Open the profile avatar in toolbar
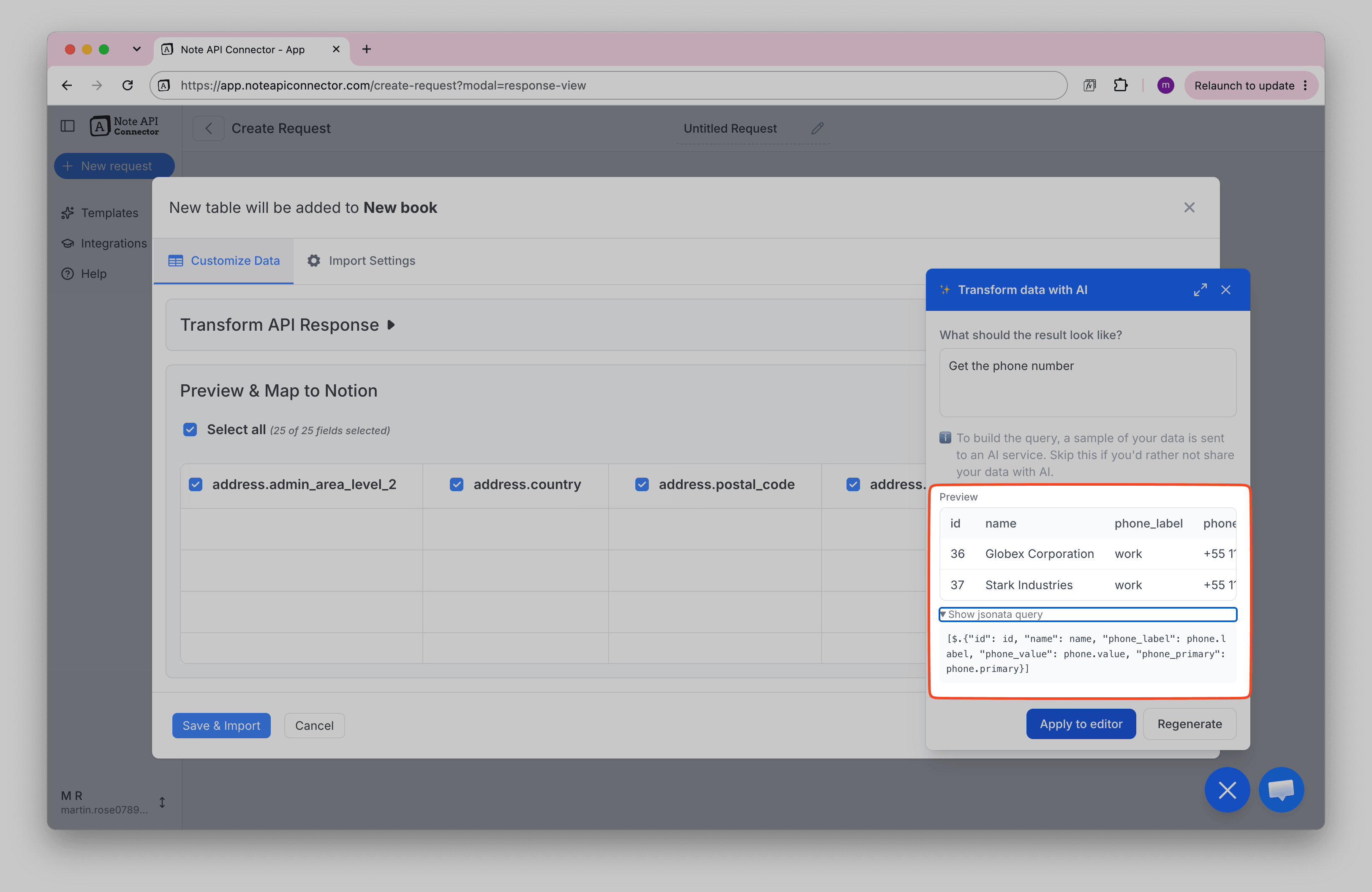The height and width of the screenshot is (892, 1372). [1165, 85]
